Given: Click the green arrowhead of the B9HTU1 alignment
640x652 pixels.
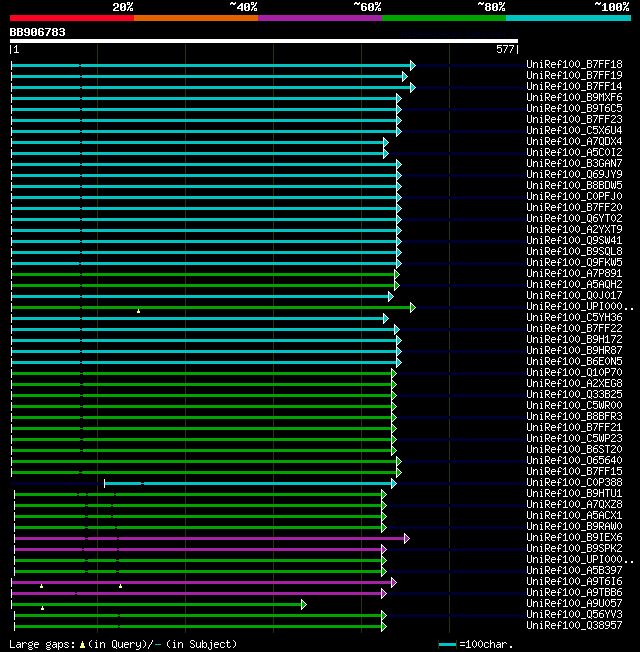Looking at the screenshot, I should (x=384, y=494).
